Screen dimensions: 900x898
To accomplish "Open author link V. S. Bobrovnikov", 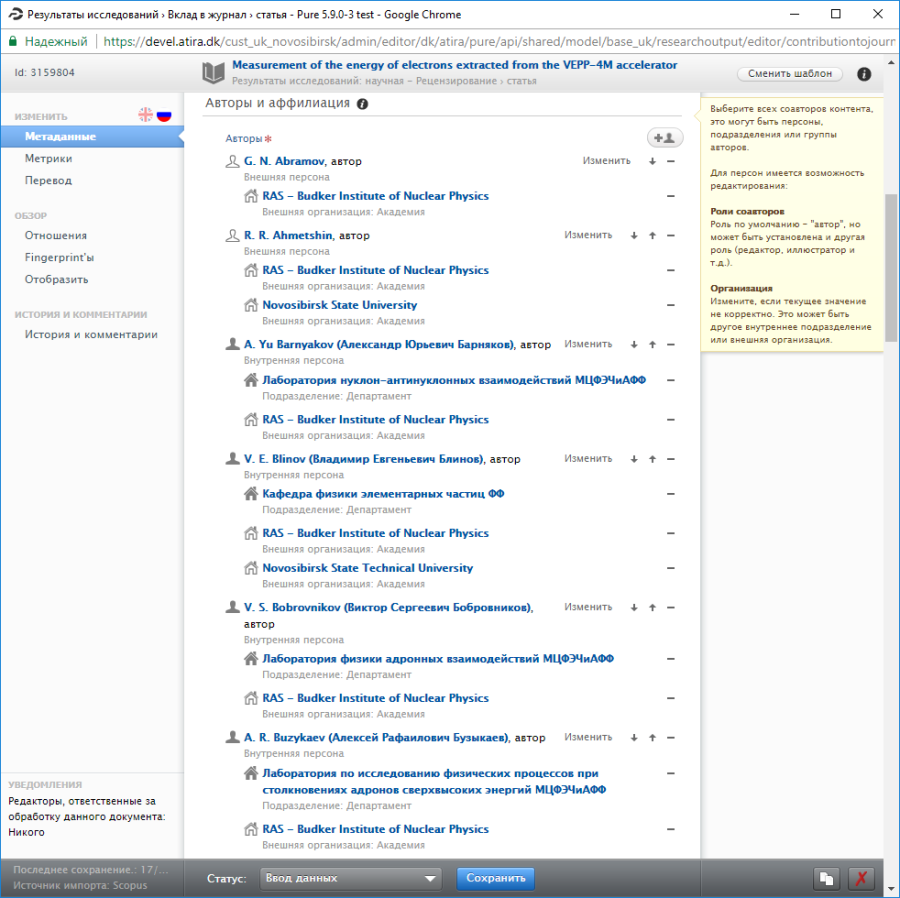I will (389, 607).
